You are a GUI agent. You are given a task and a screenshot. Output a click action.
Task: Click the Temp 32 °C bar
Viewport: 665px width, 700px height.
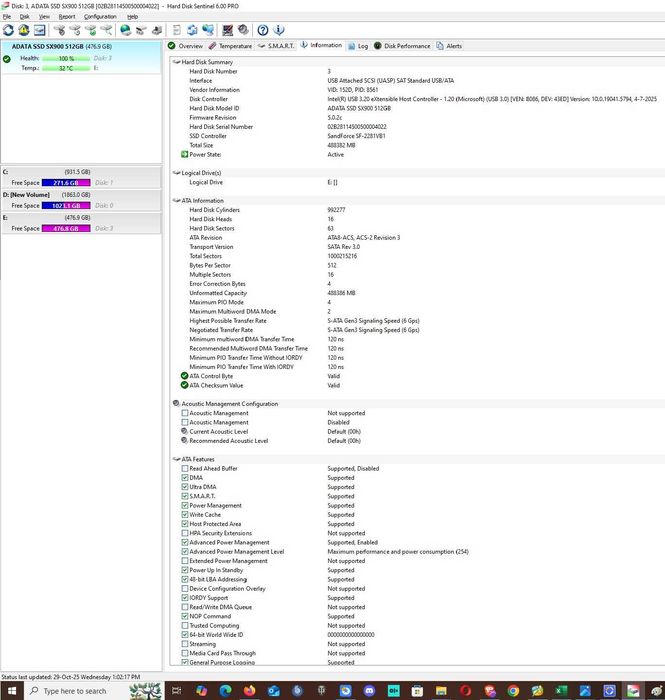(x=66, y=68)
